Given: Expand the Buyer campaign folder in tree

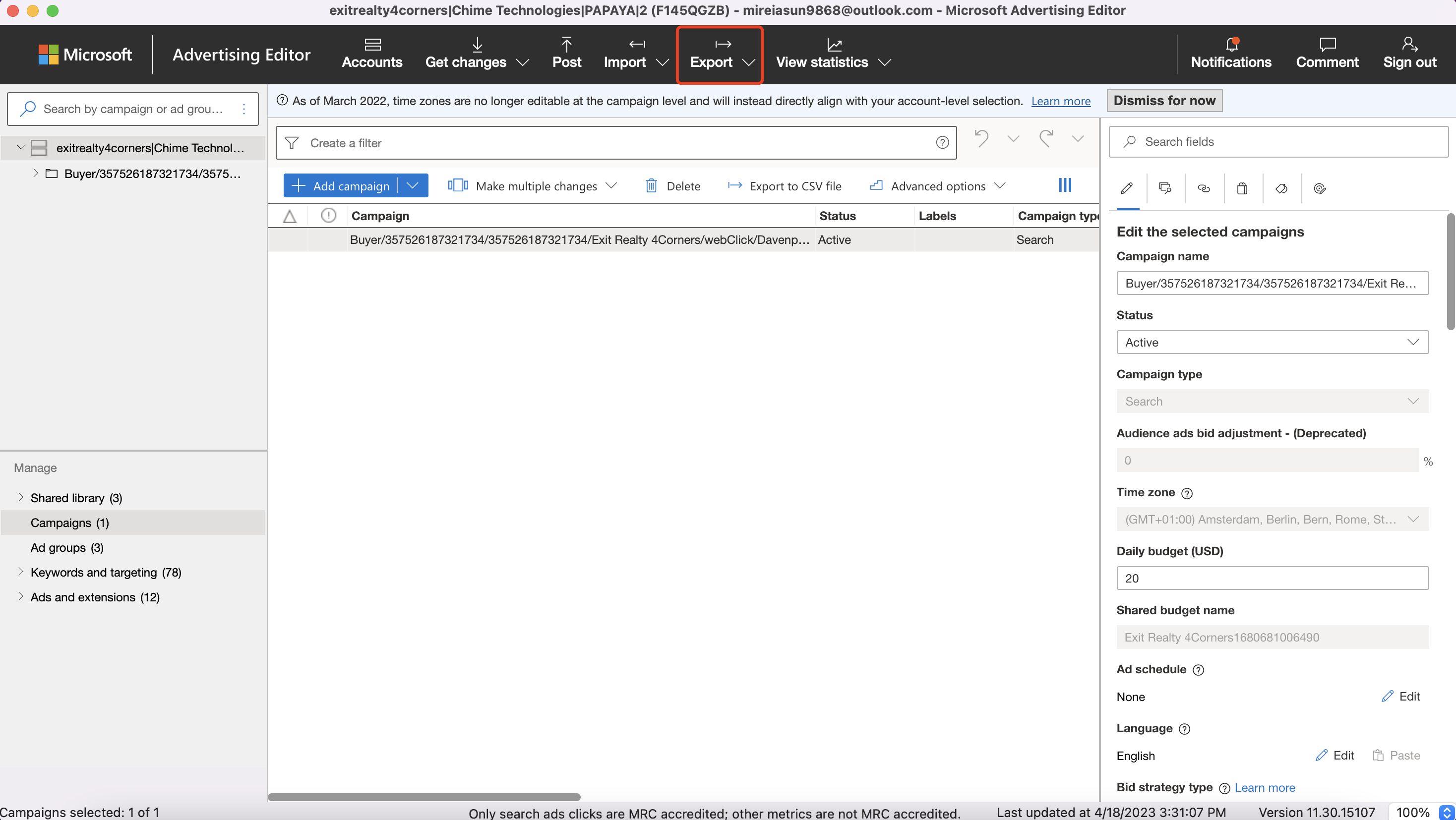Looking at the screenshot, I should point(35,173).
